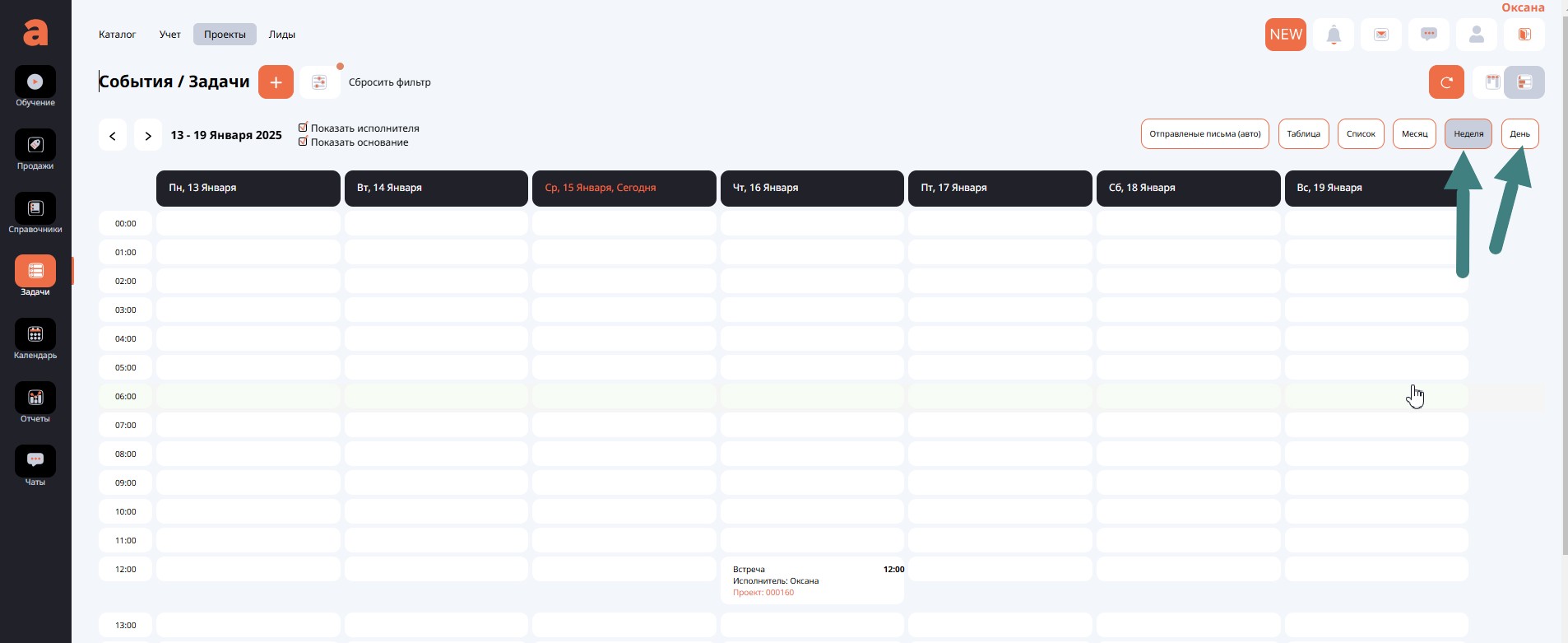
Task: Open the Отчеты sidebar icon
Action: click(x=35, y=398)
